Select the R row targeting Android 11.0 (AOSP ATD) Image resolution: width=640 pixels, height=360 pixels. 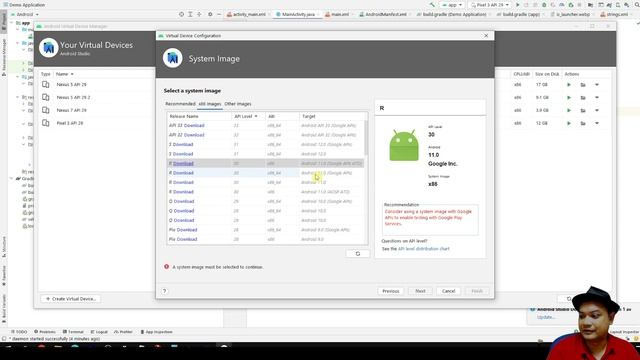[265, 192]
